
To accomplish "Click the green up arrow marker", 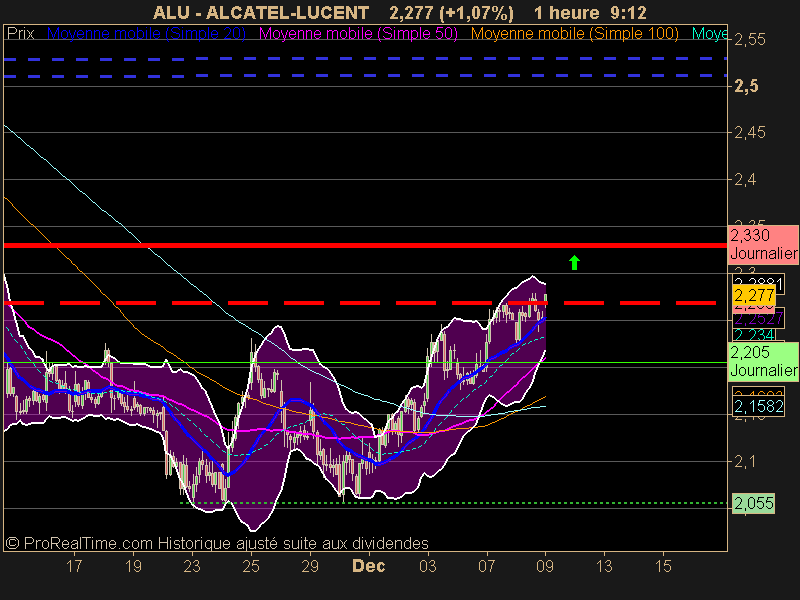I will point(574,263).
